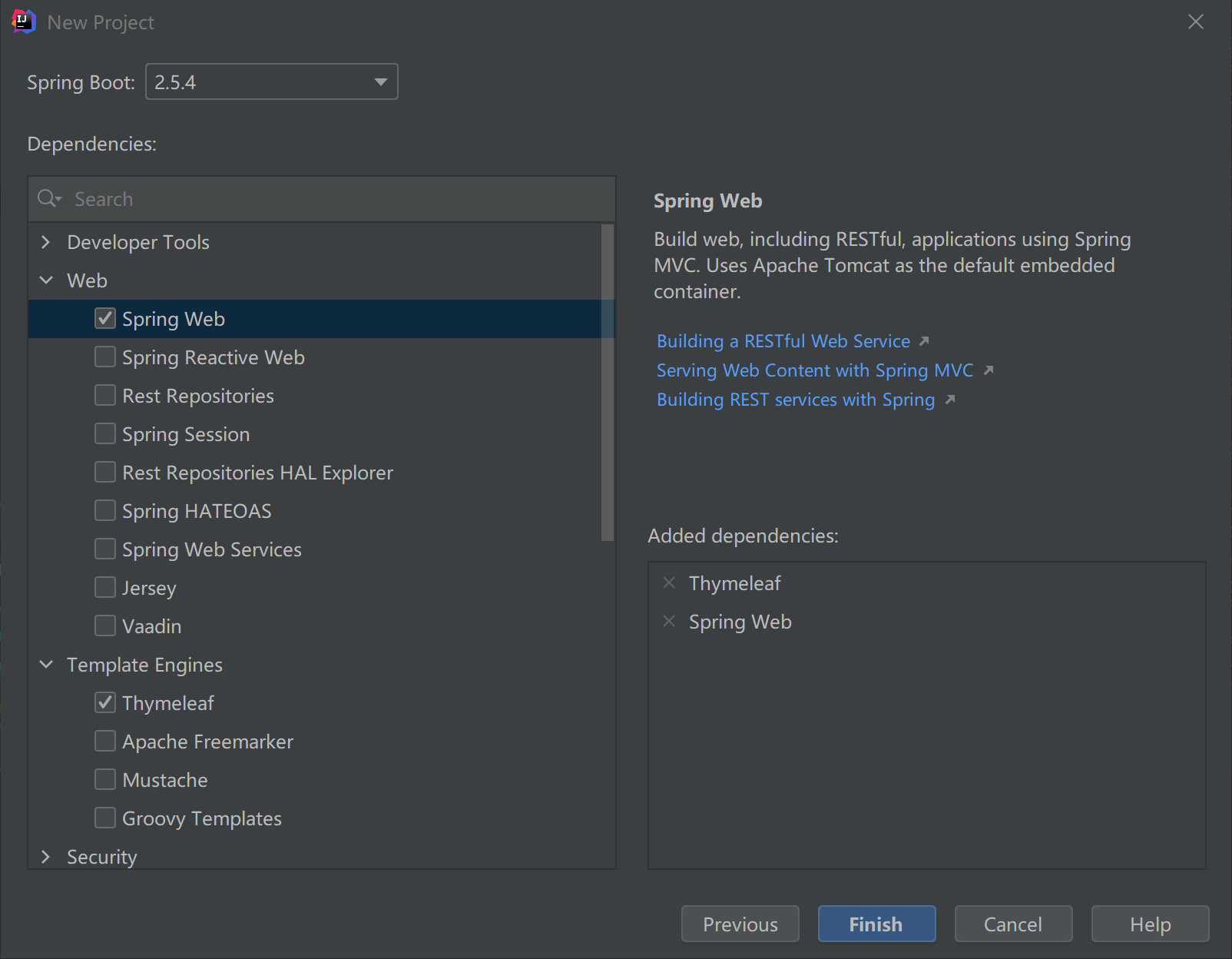The image size is (1232, 959).
Task: Click the Finish button
Action: (876, 924)
